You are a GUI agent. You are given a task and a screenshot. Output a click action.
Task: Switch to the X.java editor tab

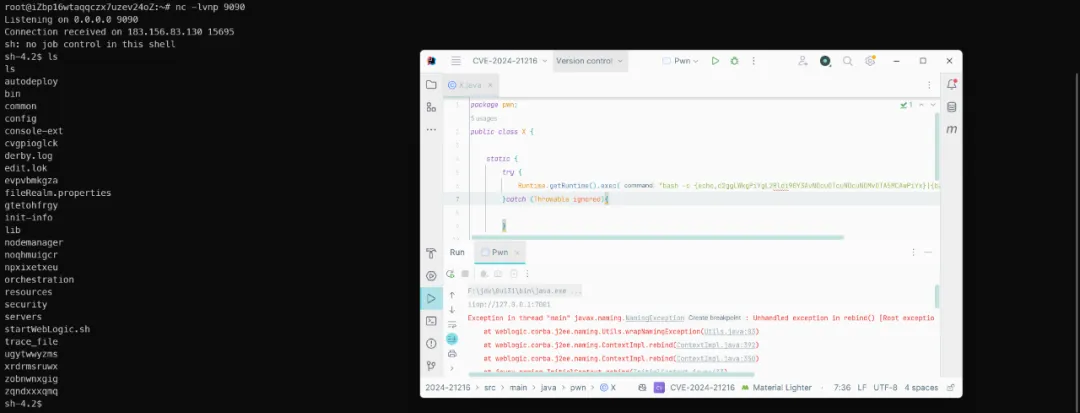tap(468, 85)
